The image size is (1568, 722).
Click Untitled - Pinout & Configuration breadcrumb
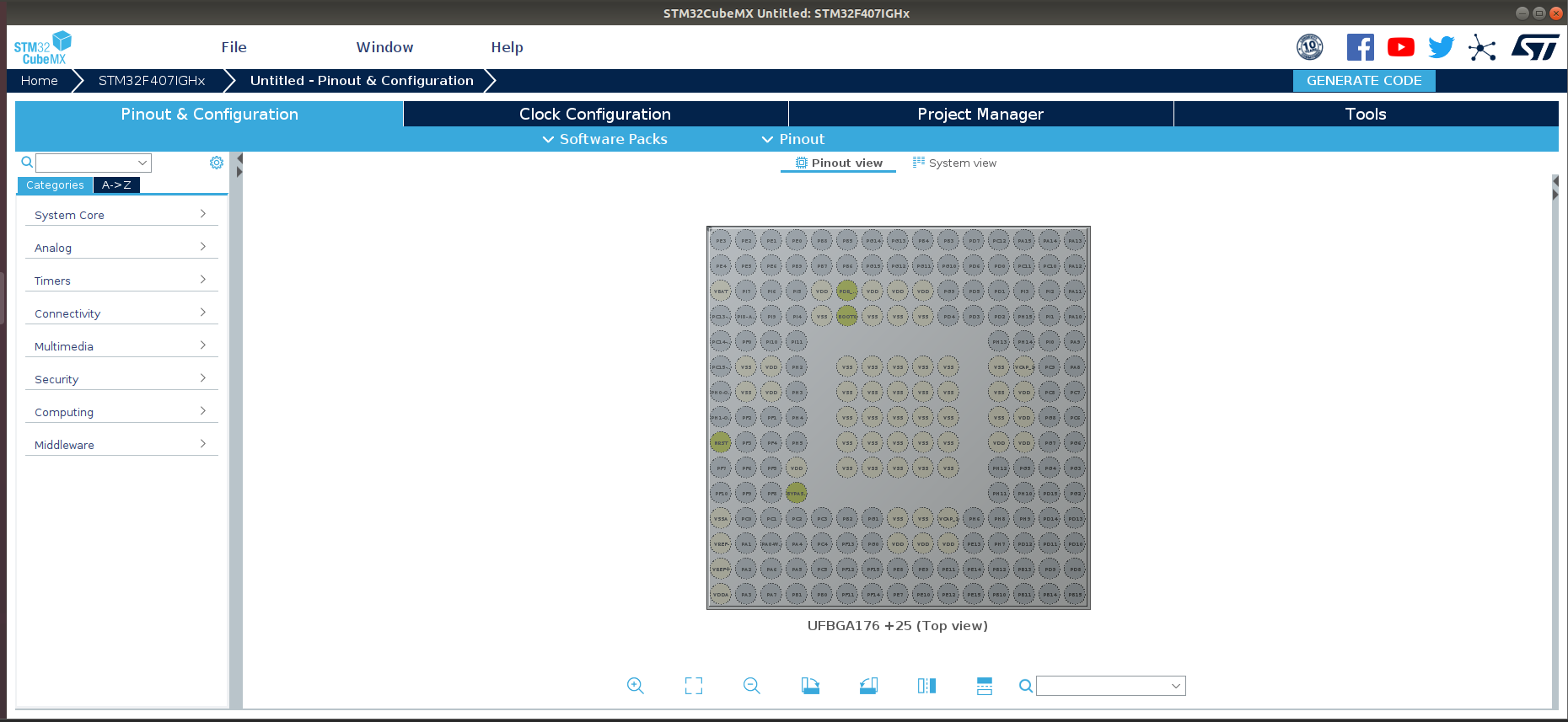[362, 81]
